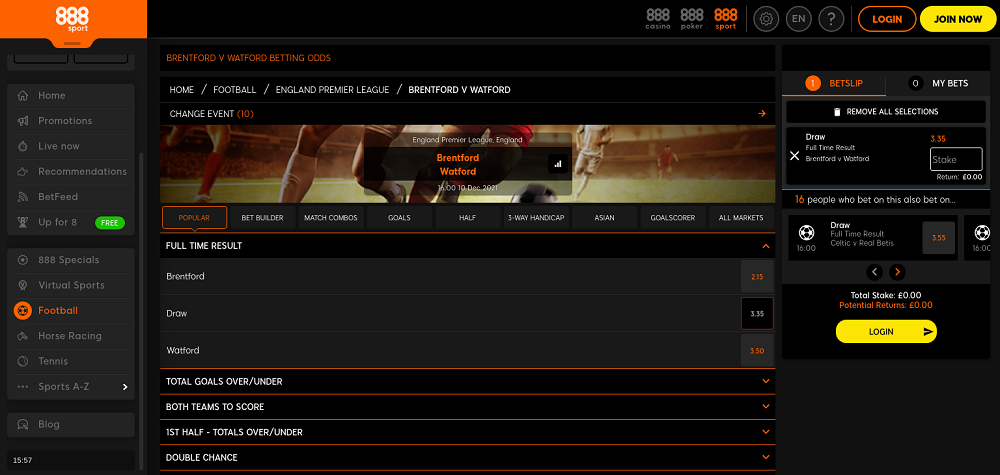
Task: Expand 1st Half - Totals Over/Under
Action: (766, 432)
